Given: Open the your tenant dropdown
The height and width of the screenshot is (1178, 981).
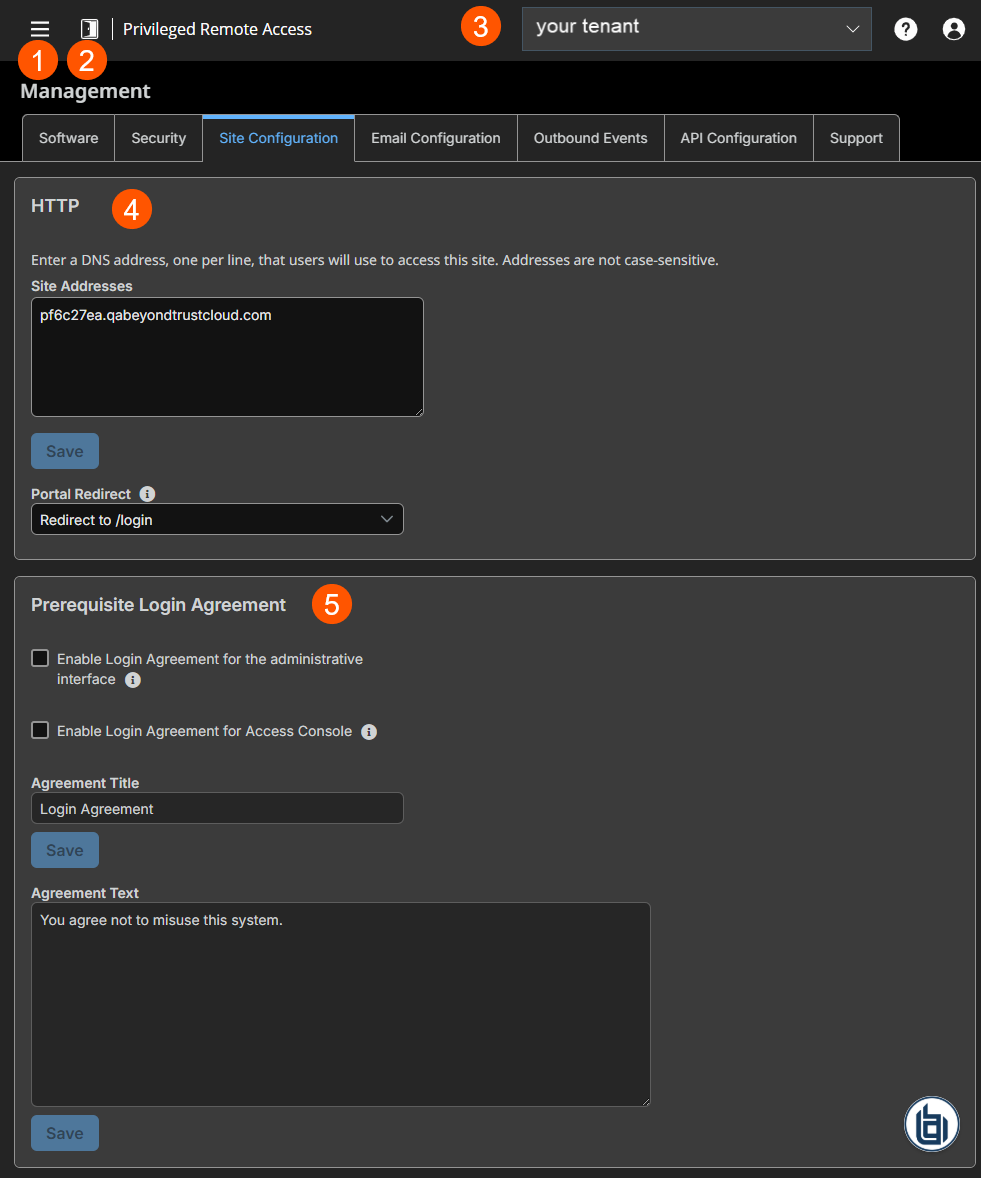Looking at the screenshot, I should coord(696,28).
